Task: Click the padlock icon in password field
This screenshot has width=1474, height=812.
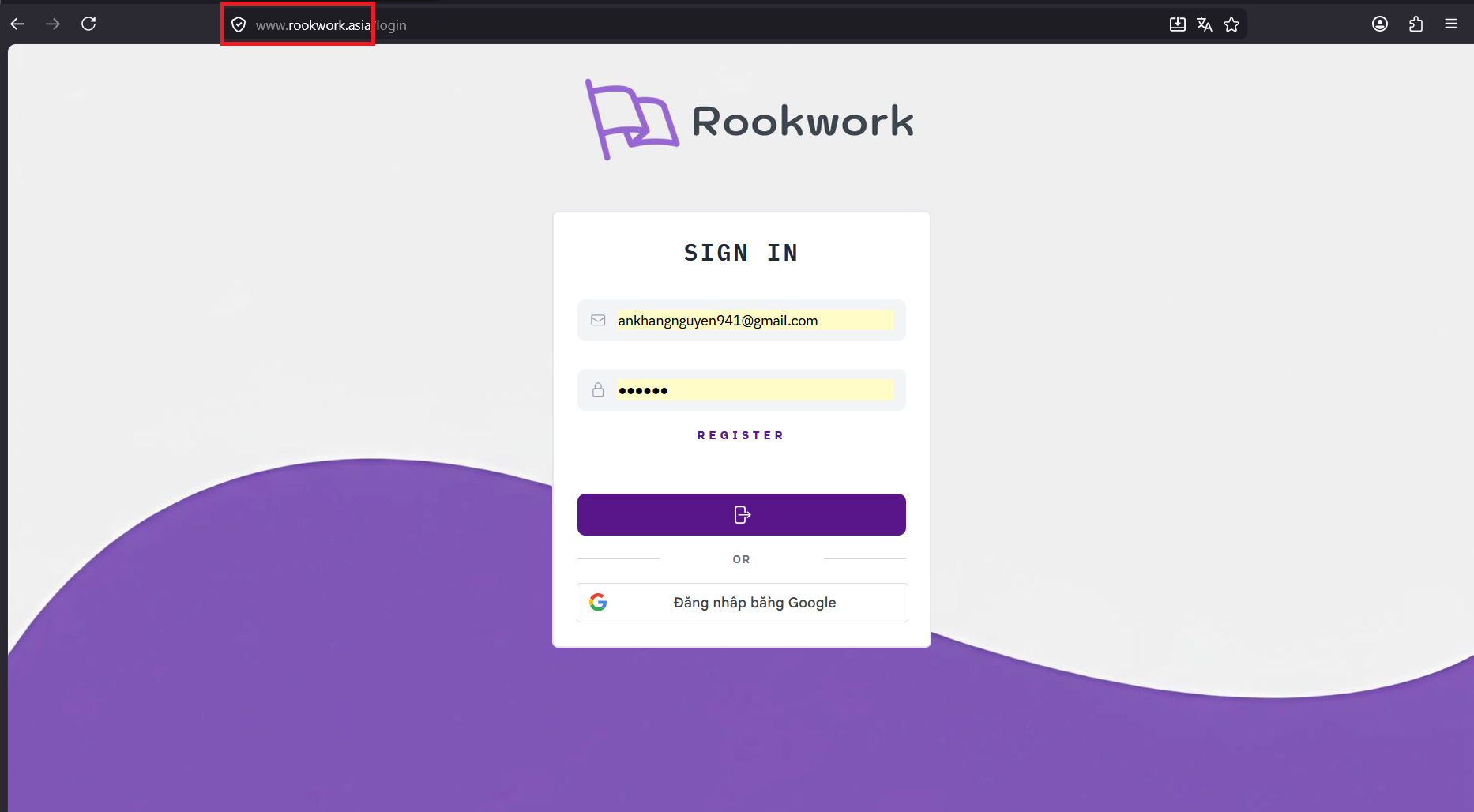Action: click(x=598, y=389)
